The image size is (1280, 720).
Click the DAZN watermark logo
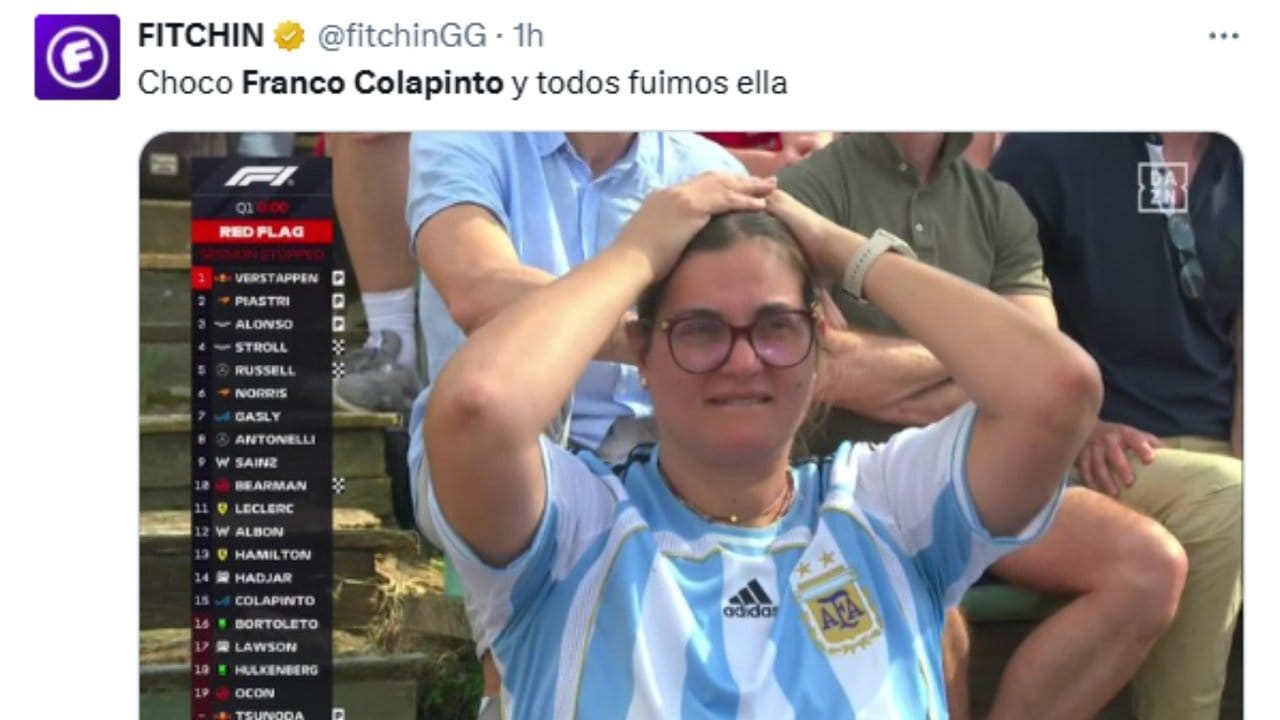click(x=1162, y=187)
